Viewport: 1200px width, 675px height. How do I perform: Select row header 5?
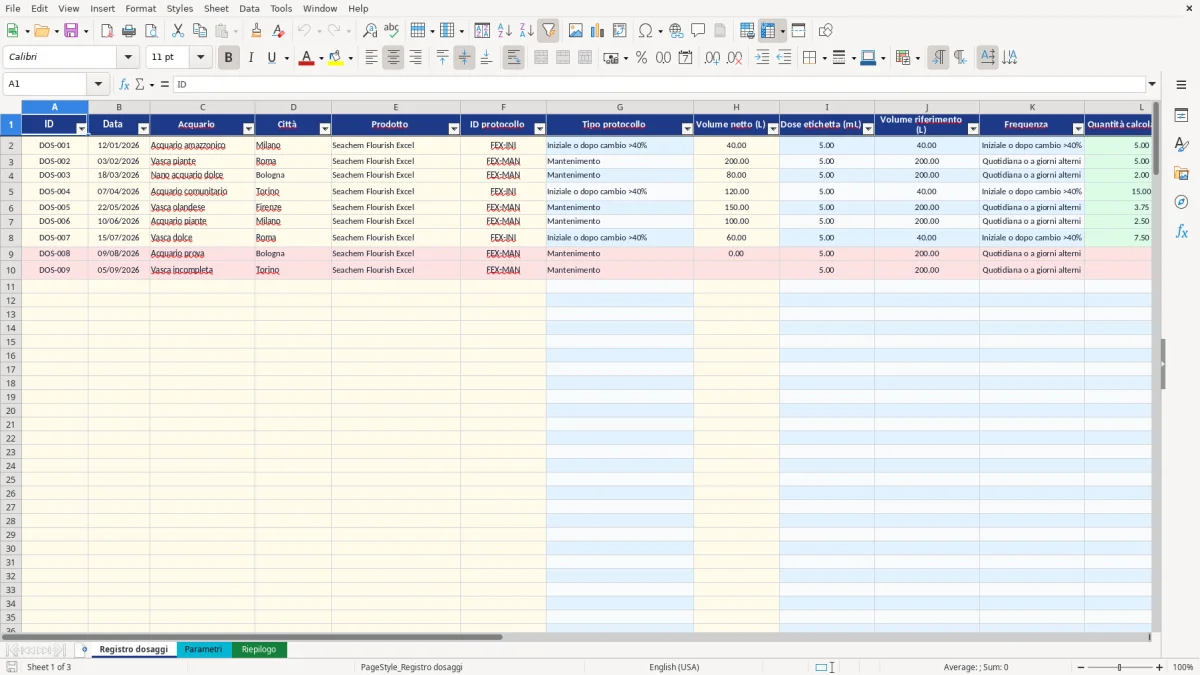pyautogui.click(x=11, y=191)
